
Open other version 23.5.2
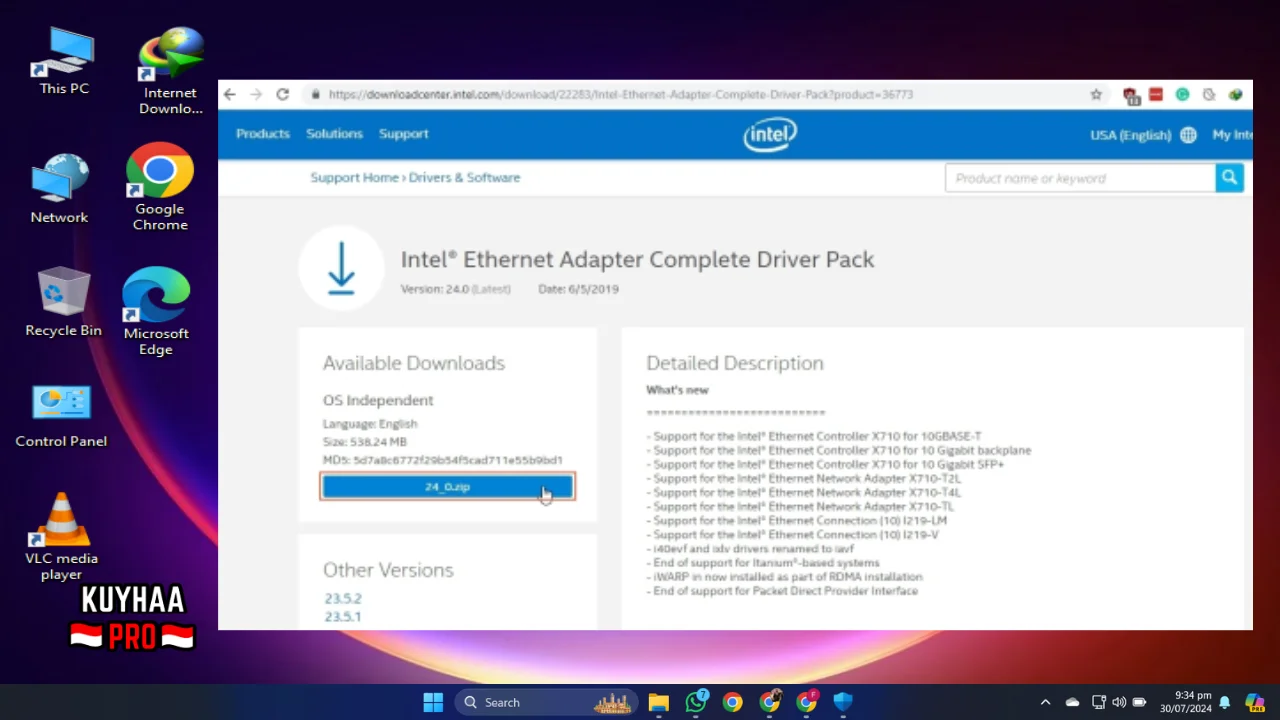pos(343,598)
